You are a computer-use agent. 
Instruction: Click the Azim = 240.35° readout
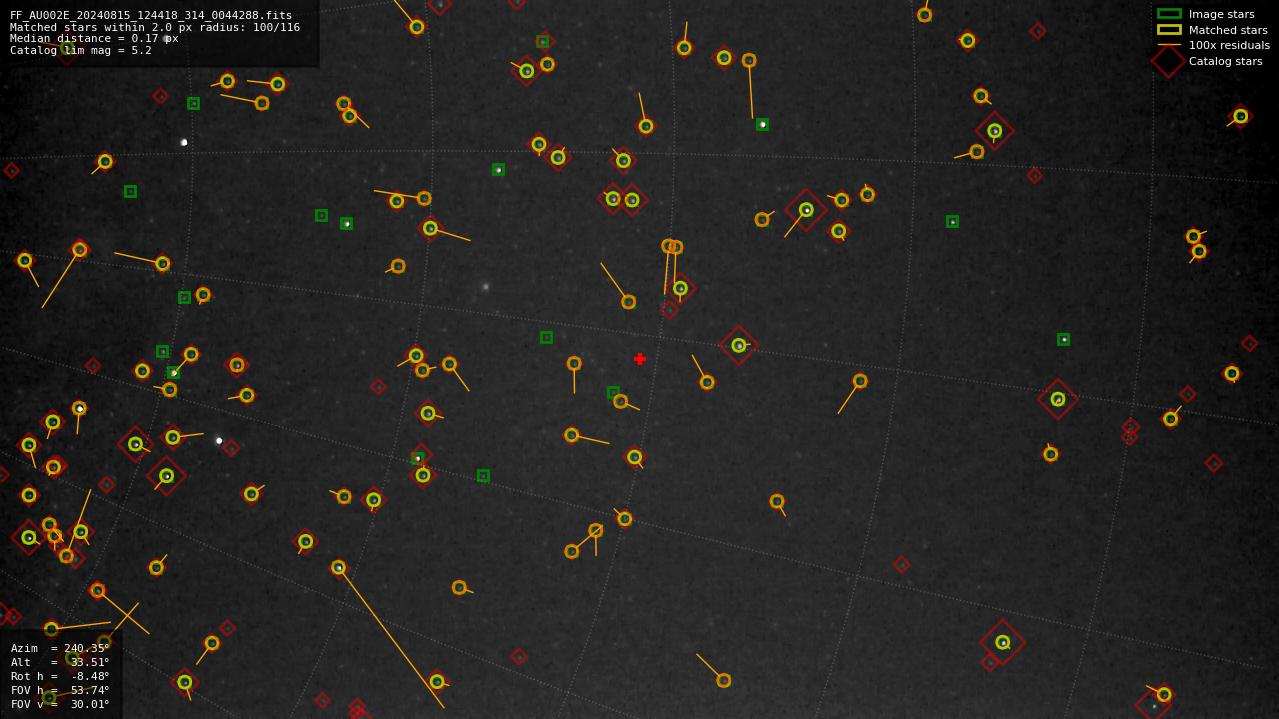pyautogui.click(x=60, y=648)
